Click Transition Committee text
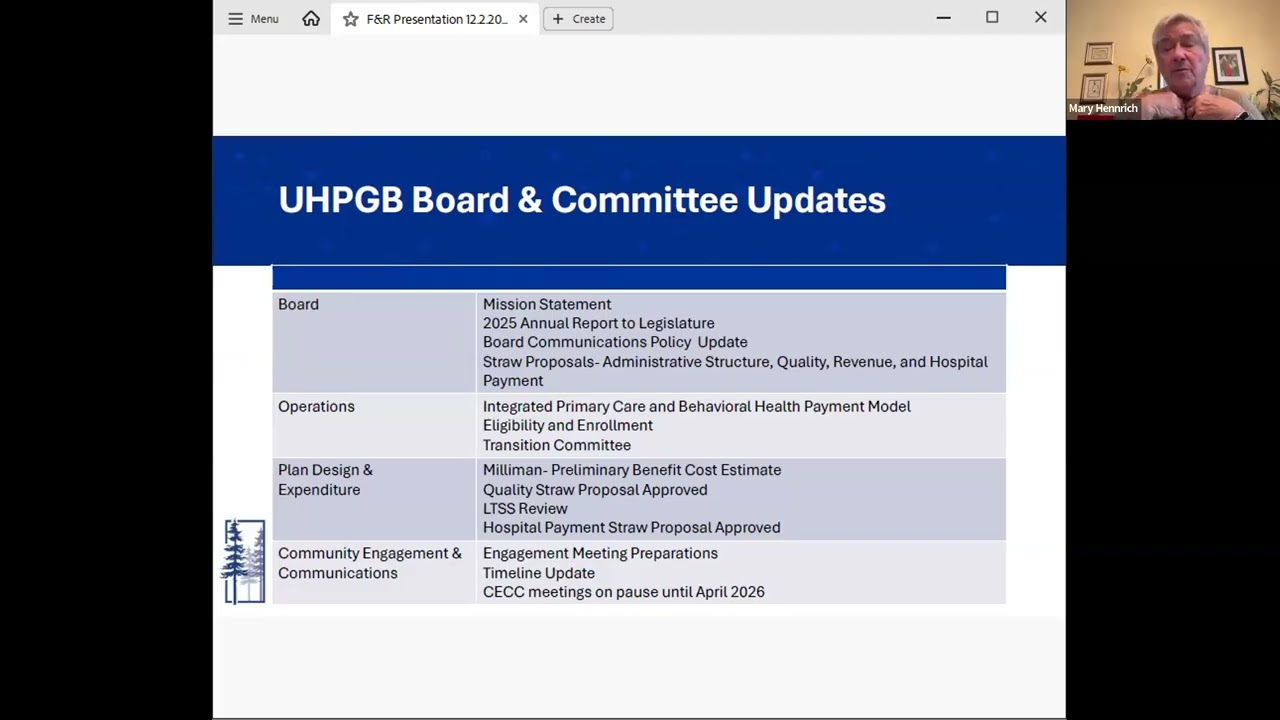The image size is (1280, 720). [557, 445]
